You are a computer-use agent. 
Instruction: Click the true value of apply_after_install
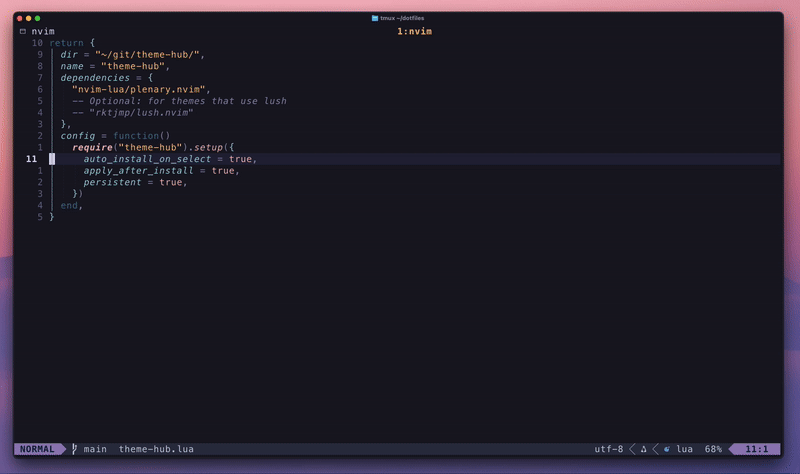tap(223, 171)
